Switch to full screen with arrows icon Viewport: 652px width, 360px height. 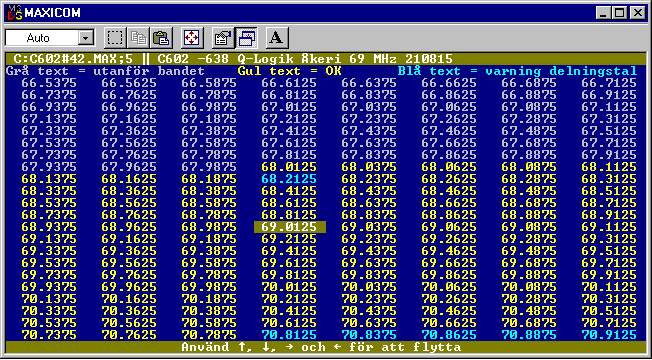(192, 38)
